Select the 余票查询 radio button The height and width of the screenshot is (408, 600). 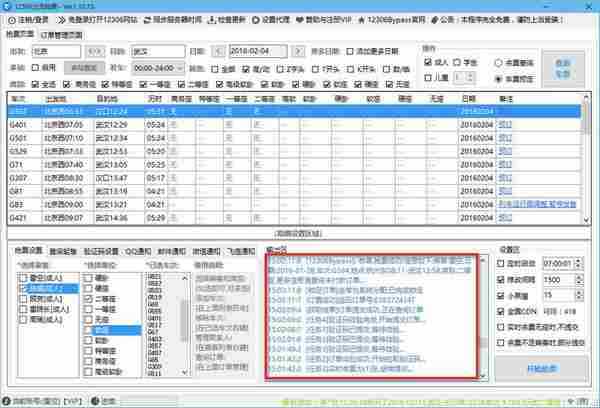pos(500,59)
